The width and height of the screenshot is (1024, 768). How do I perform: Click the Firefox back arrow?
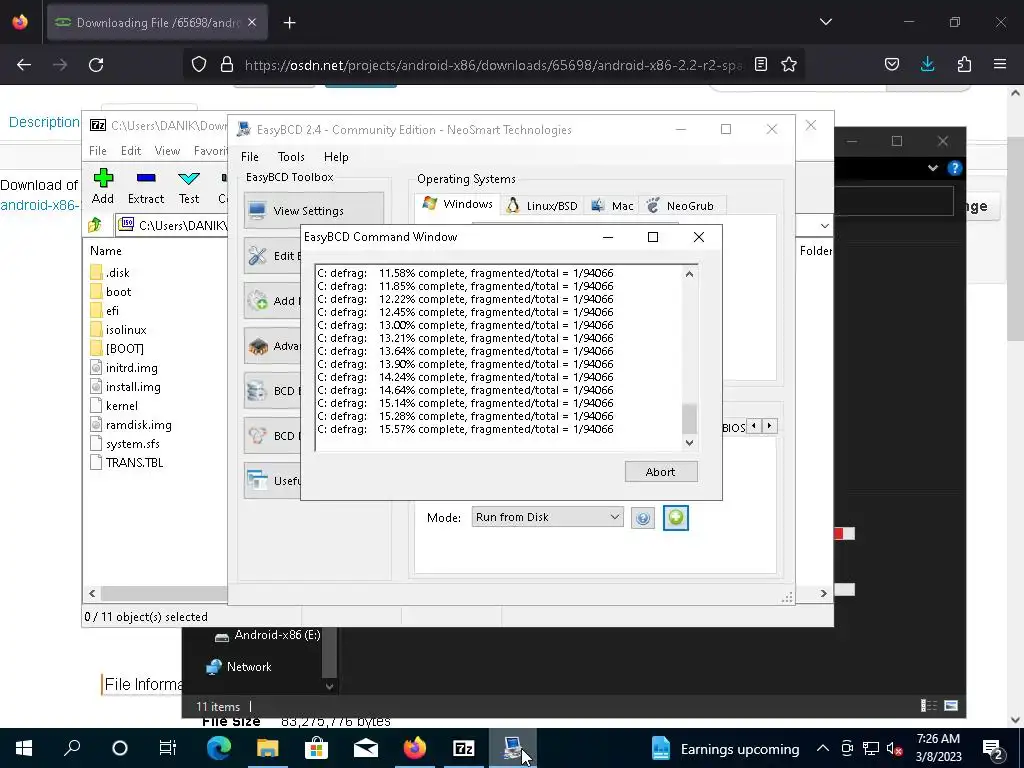coord(24,65)
